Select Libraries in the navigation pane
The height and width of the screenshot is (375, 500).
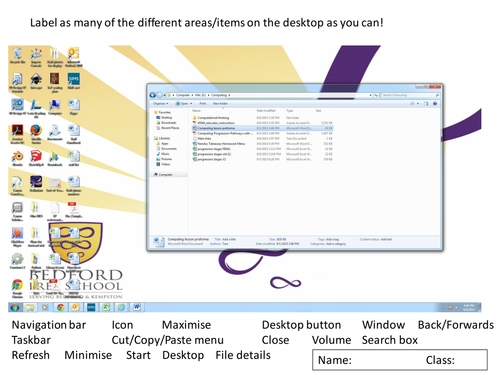tap(162, 138)
